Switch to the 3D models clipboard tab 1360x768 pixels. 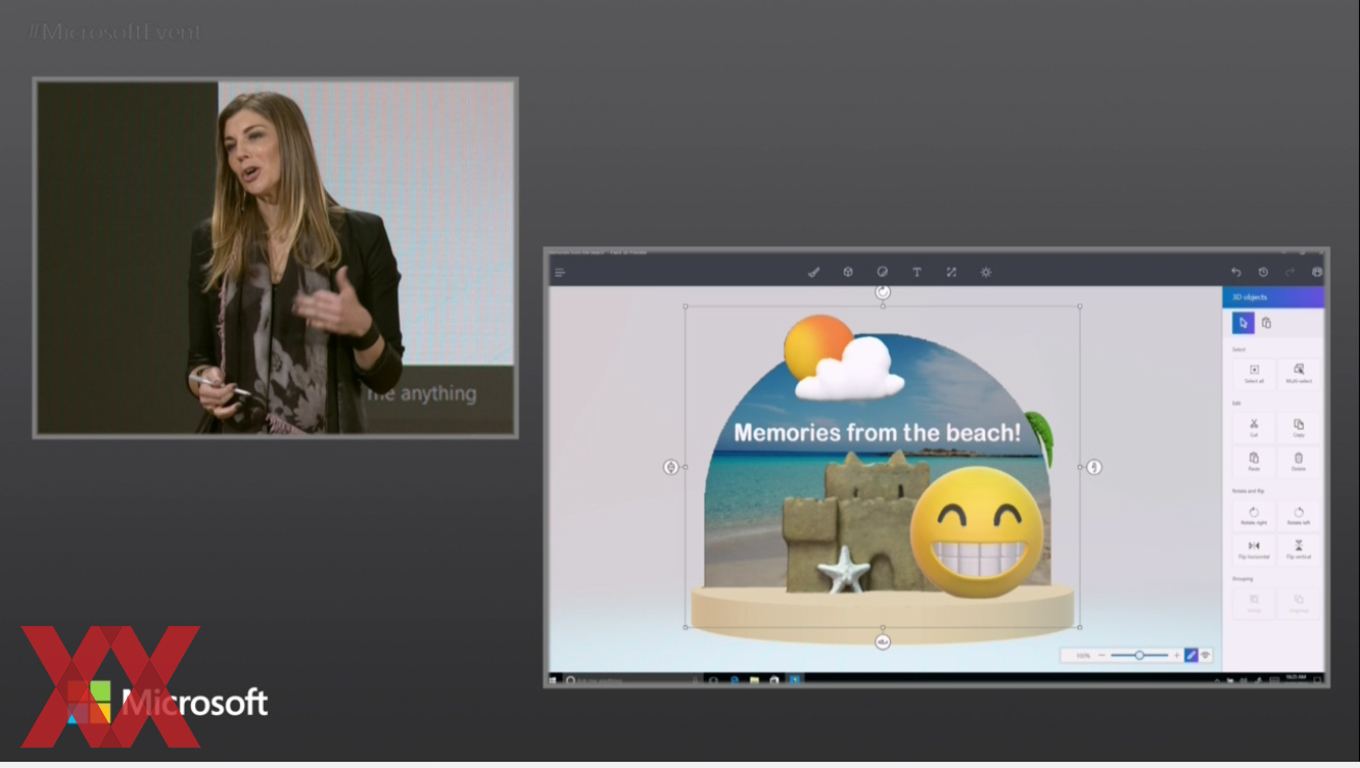(1266, 323)
